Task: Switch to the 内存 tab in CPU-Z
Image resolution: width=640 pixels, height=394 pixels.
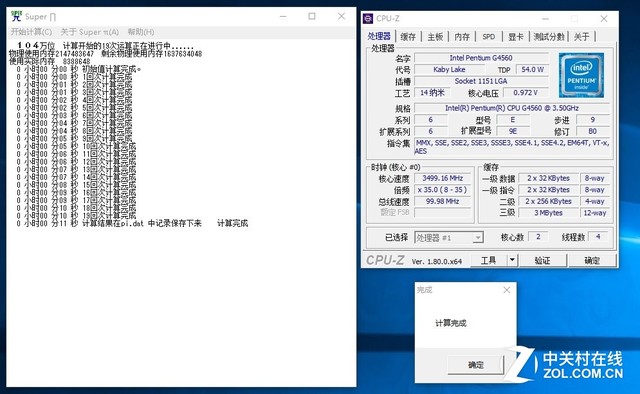Action: 462,37
